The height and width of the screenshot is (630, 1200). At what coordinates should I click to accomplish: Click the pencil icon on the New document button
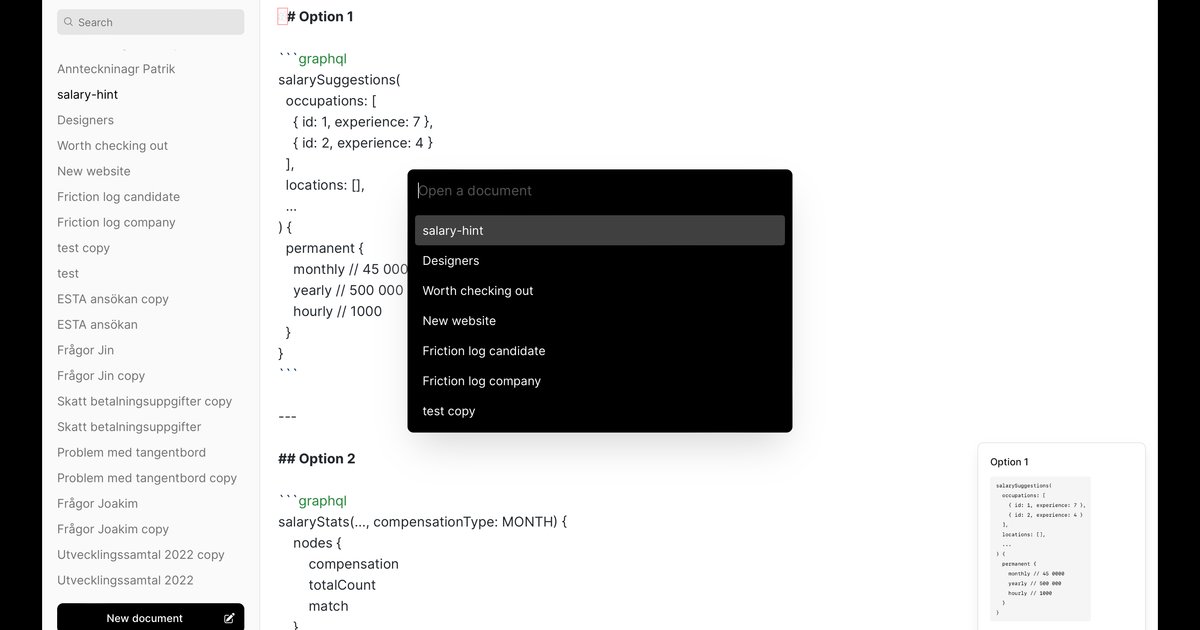click(229, 618)
